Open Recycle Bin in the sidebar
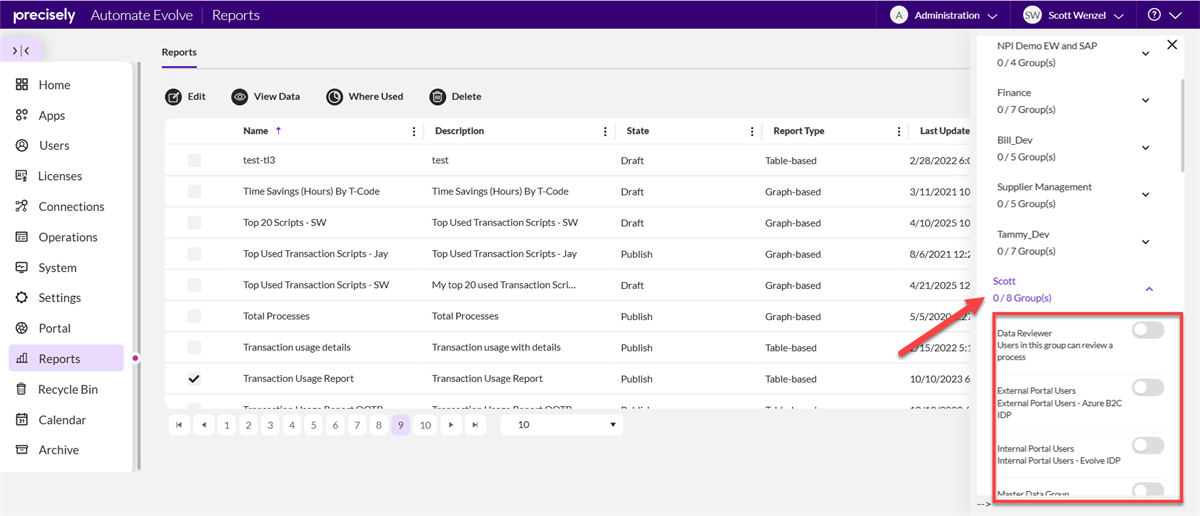 [x=67, y=389]
